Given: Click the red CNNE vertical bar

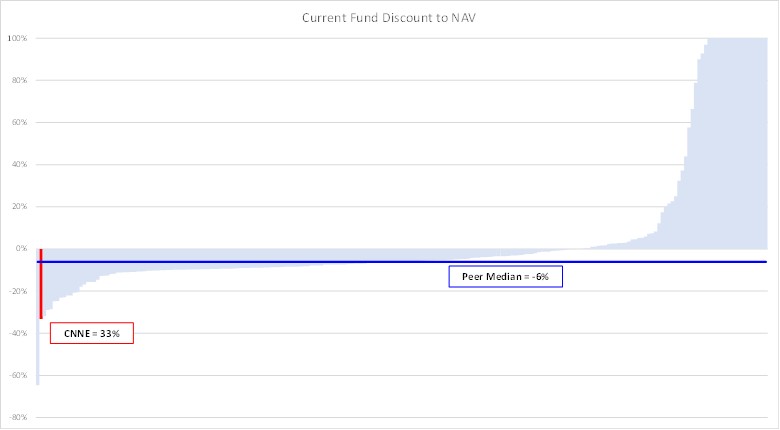Looking at the screenshot, I should pyautogui.click(x=41, y=290).
